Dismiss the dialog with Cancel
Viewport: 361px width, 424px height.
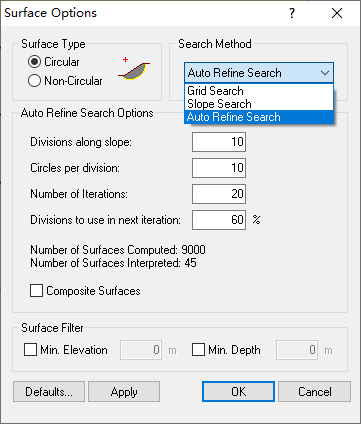click(x=315, y=392)
